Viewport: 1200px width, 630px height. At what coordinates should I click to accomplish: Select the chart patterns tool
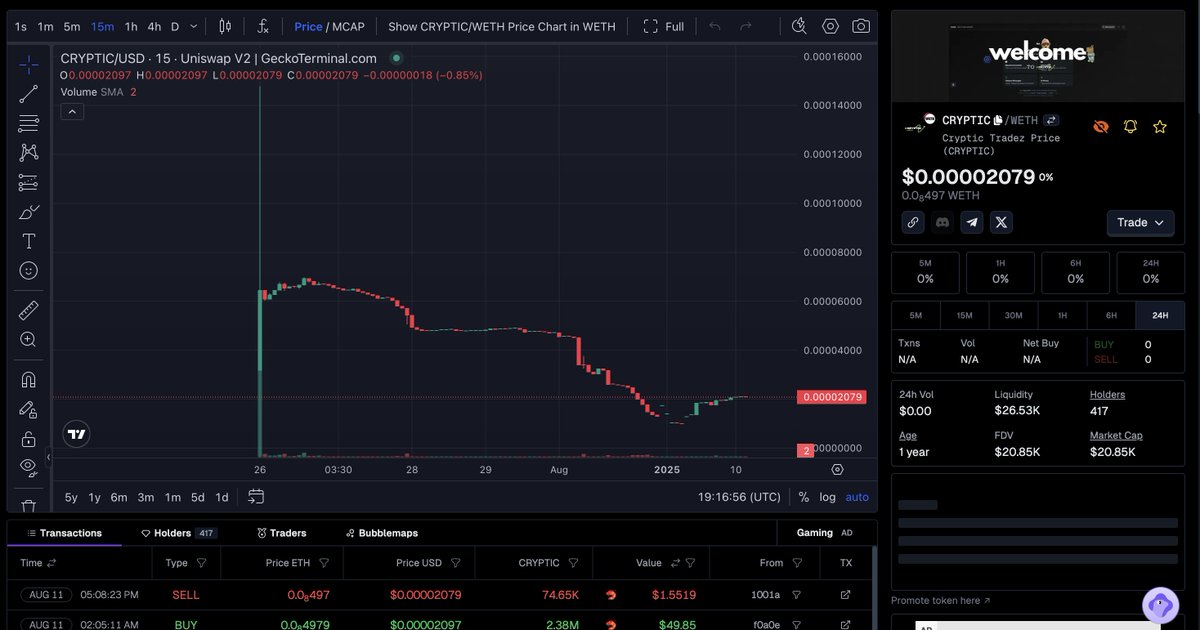[x=28, y=153]
